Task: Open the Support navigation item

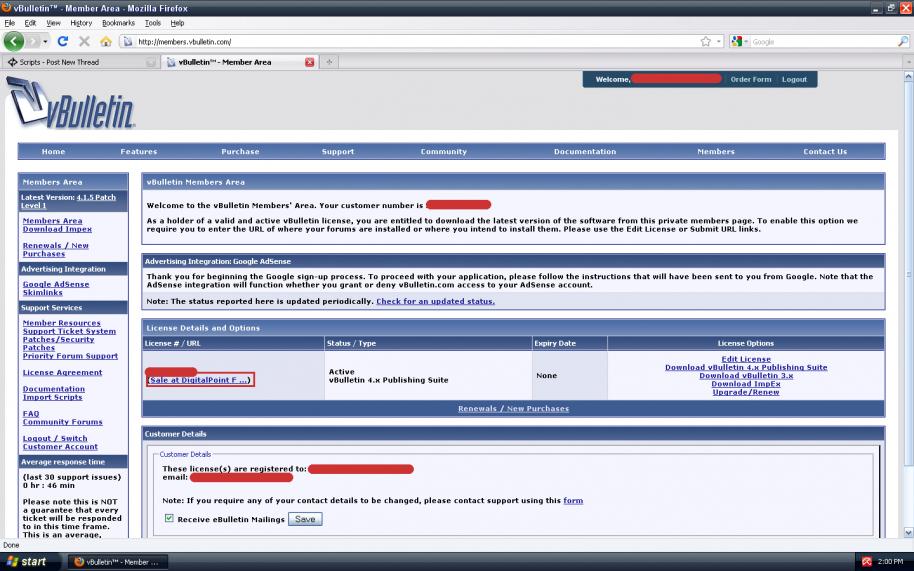Action: [338, 151]
